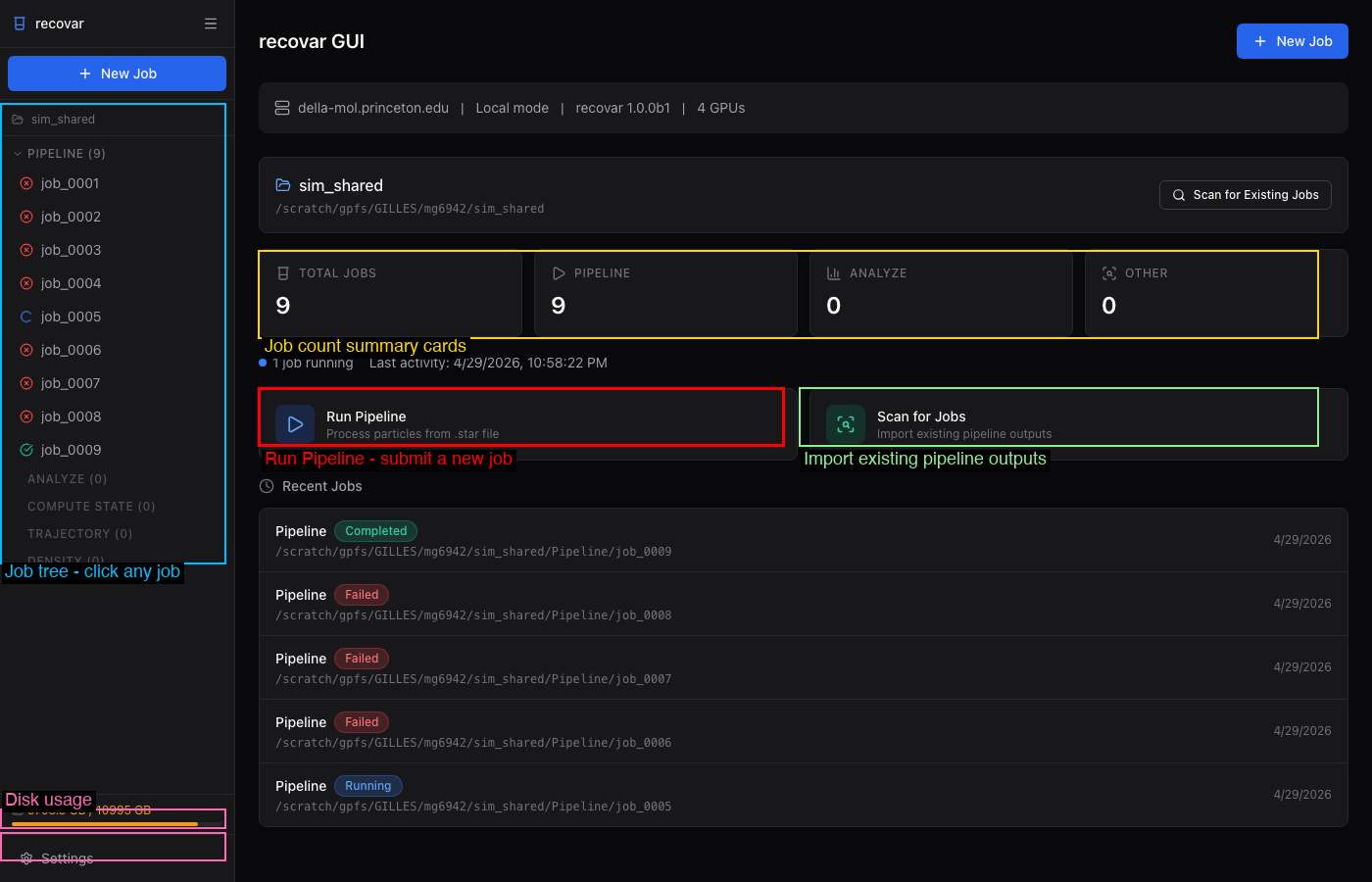Open the recent Pipeline job_0007 row
Viewport: 1372px width, 882px height.
click(x=804, y=667)
